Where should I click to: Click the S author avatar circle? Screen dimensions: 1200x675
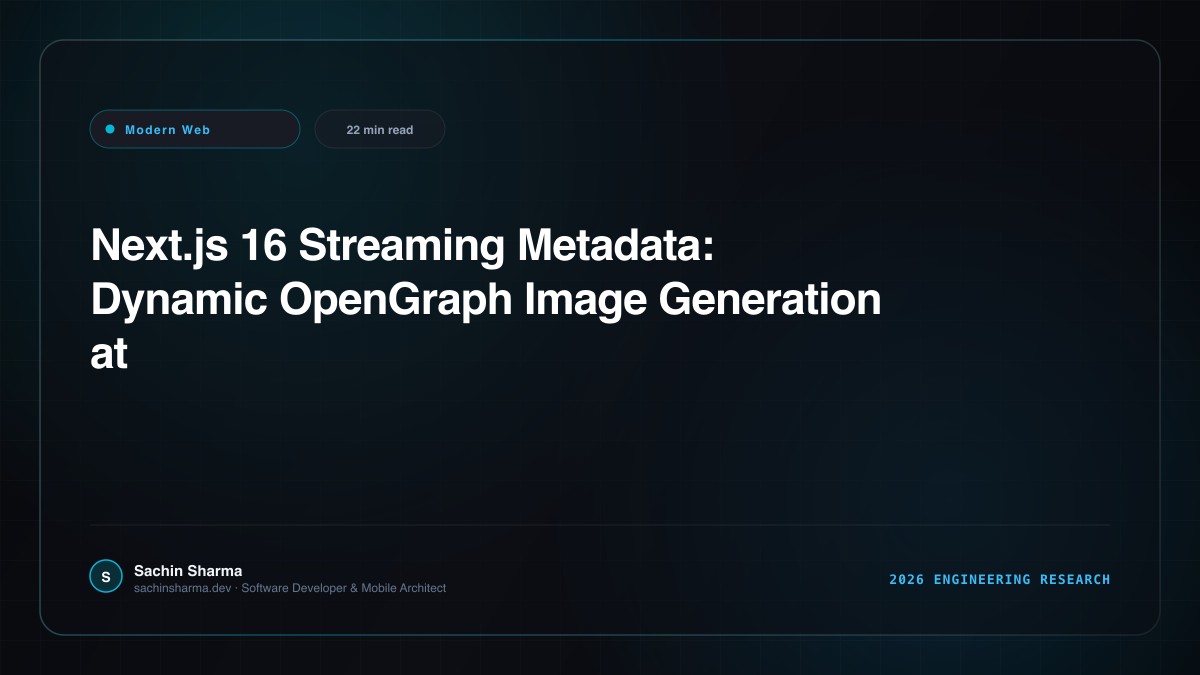click(106, 577)
